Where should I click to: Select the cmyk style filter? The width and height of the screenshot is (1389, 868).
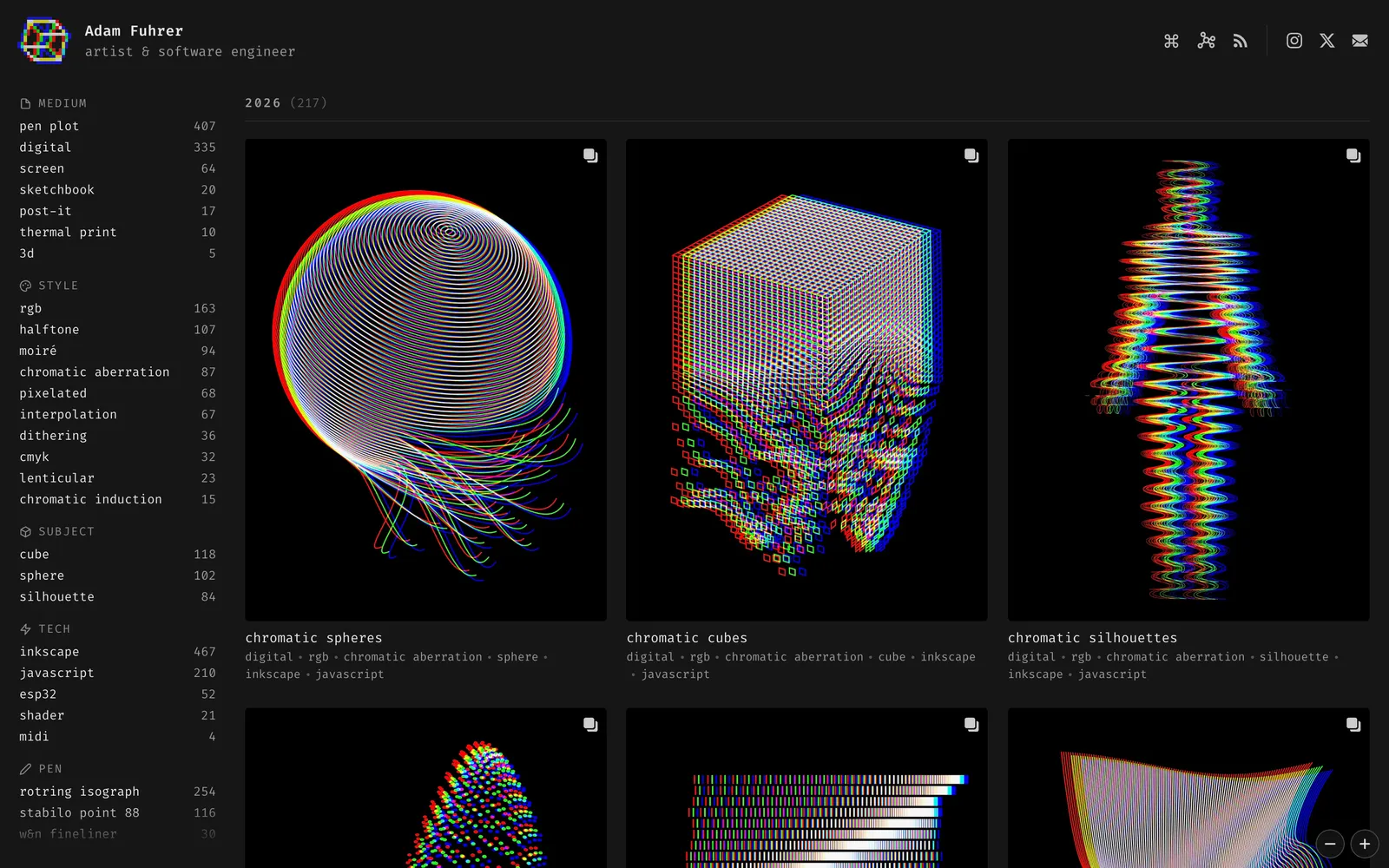coord(117,457)
